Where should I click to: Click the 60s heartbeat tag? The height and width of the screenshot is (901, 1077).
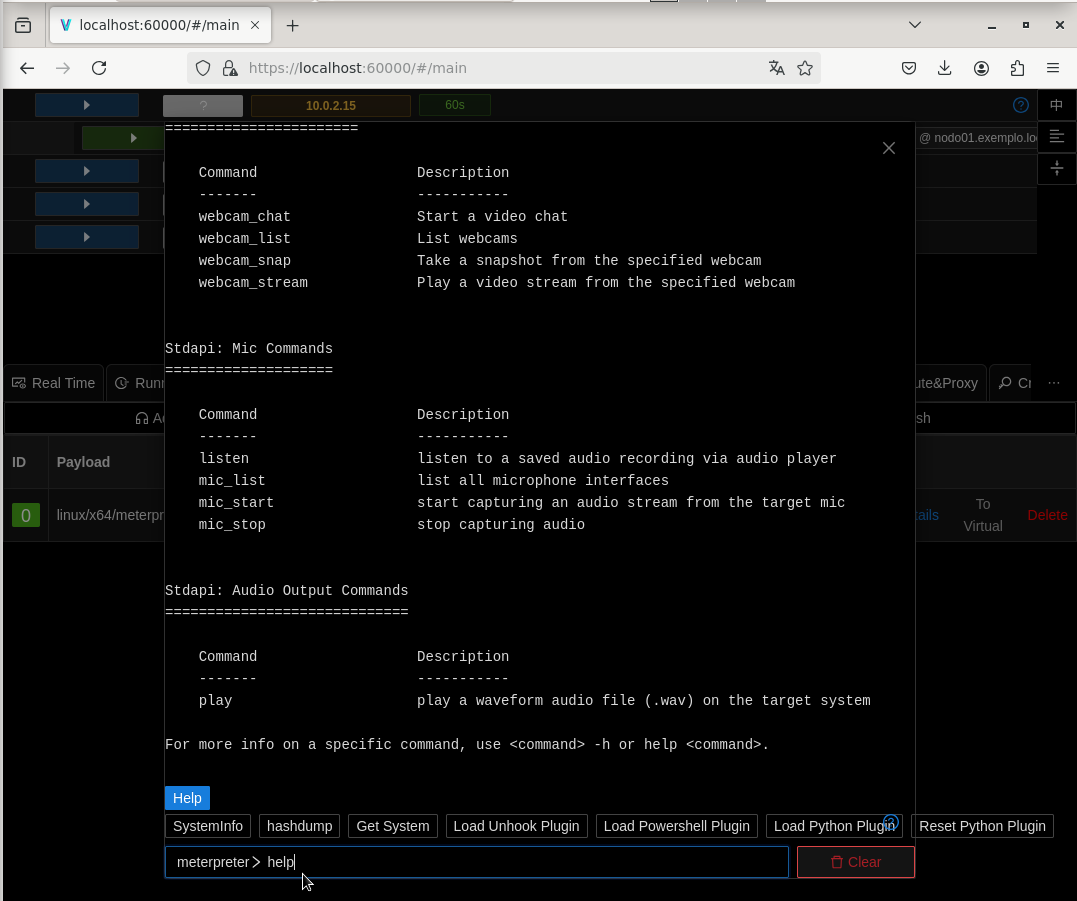455,105
